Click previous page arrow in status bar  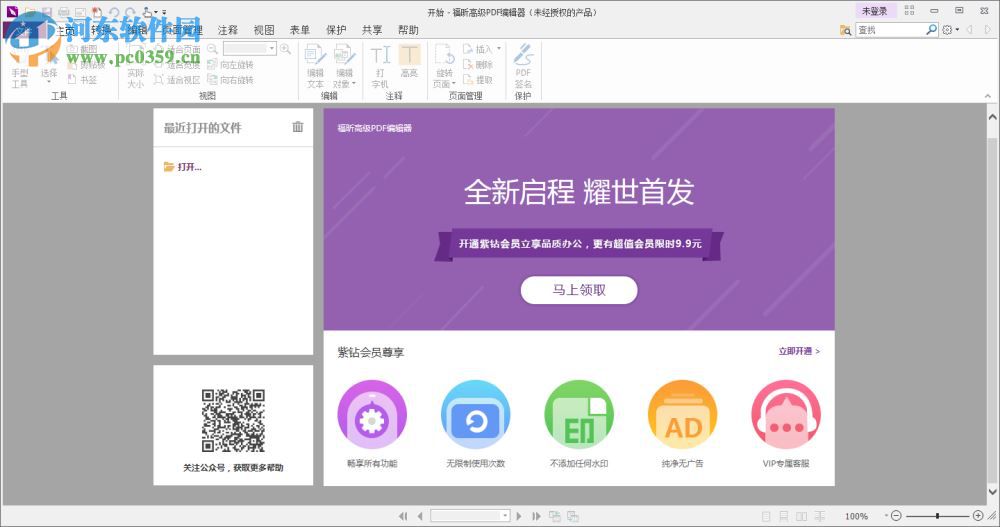tap(419, 516)
